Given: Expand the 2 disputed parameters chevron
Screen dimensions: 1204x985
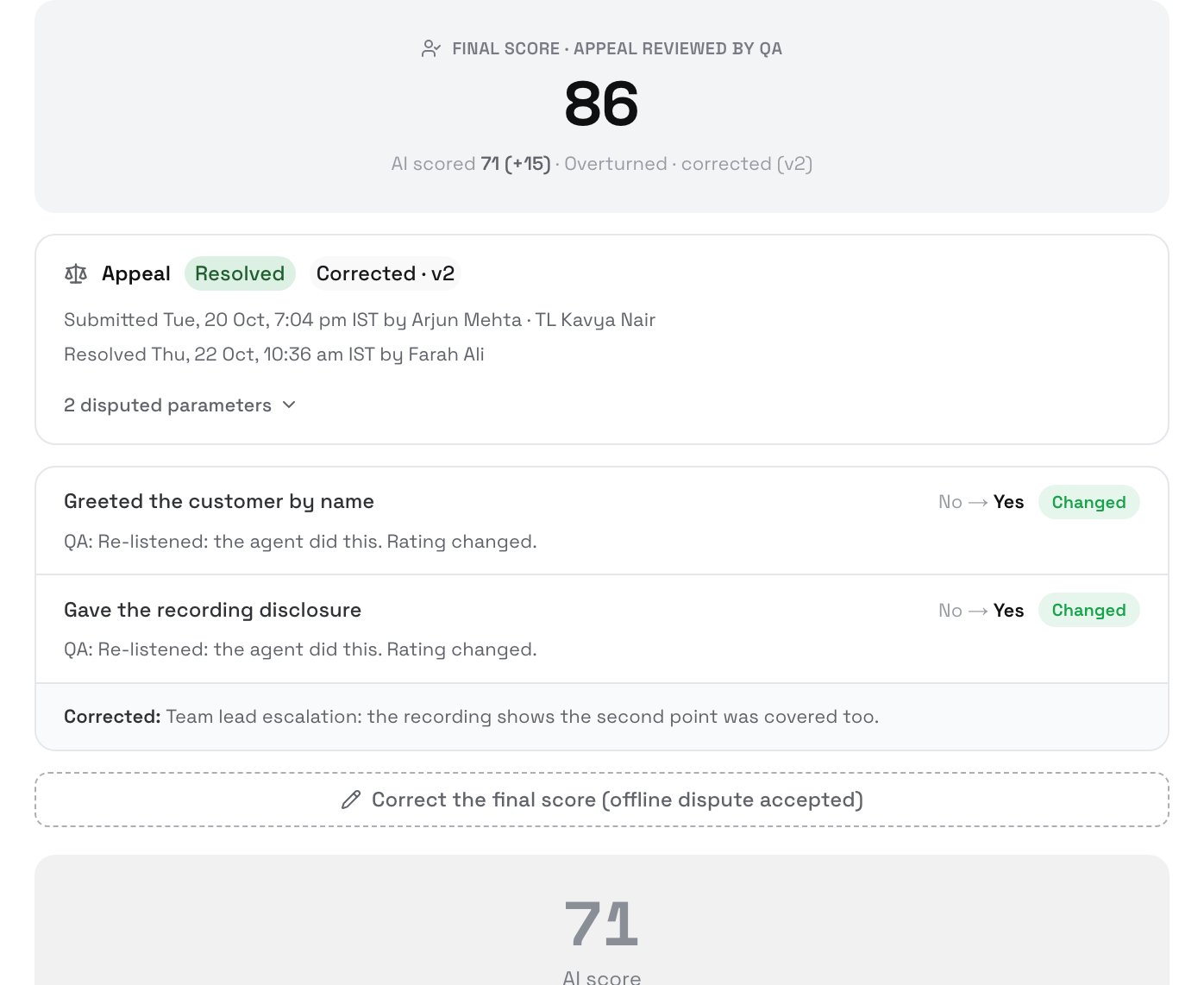Looking at the screenshot, I should coord(289,405).
